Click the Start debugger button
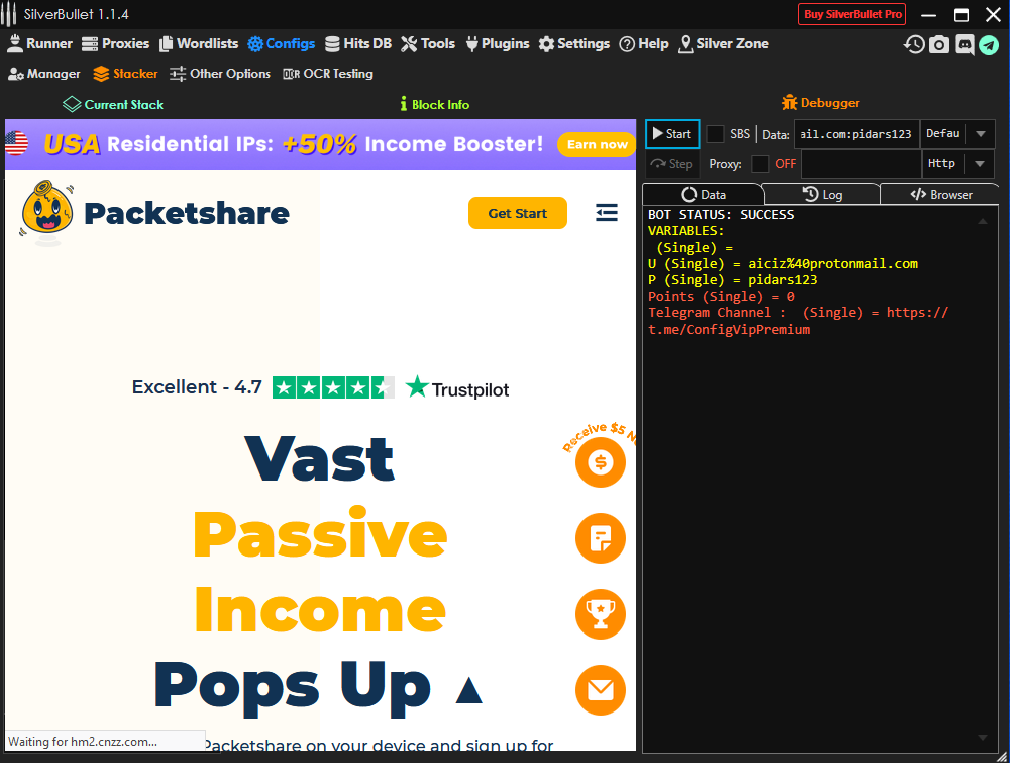Viewport: 1010px width, 763px height. (672, 134)
